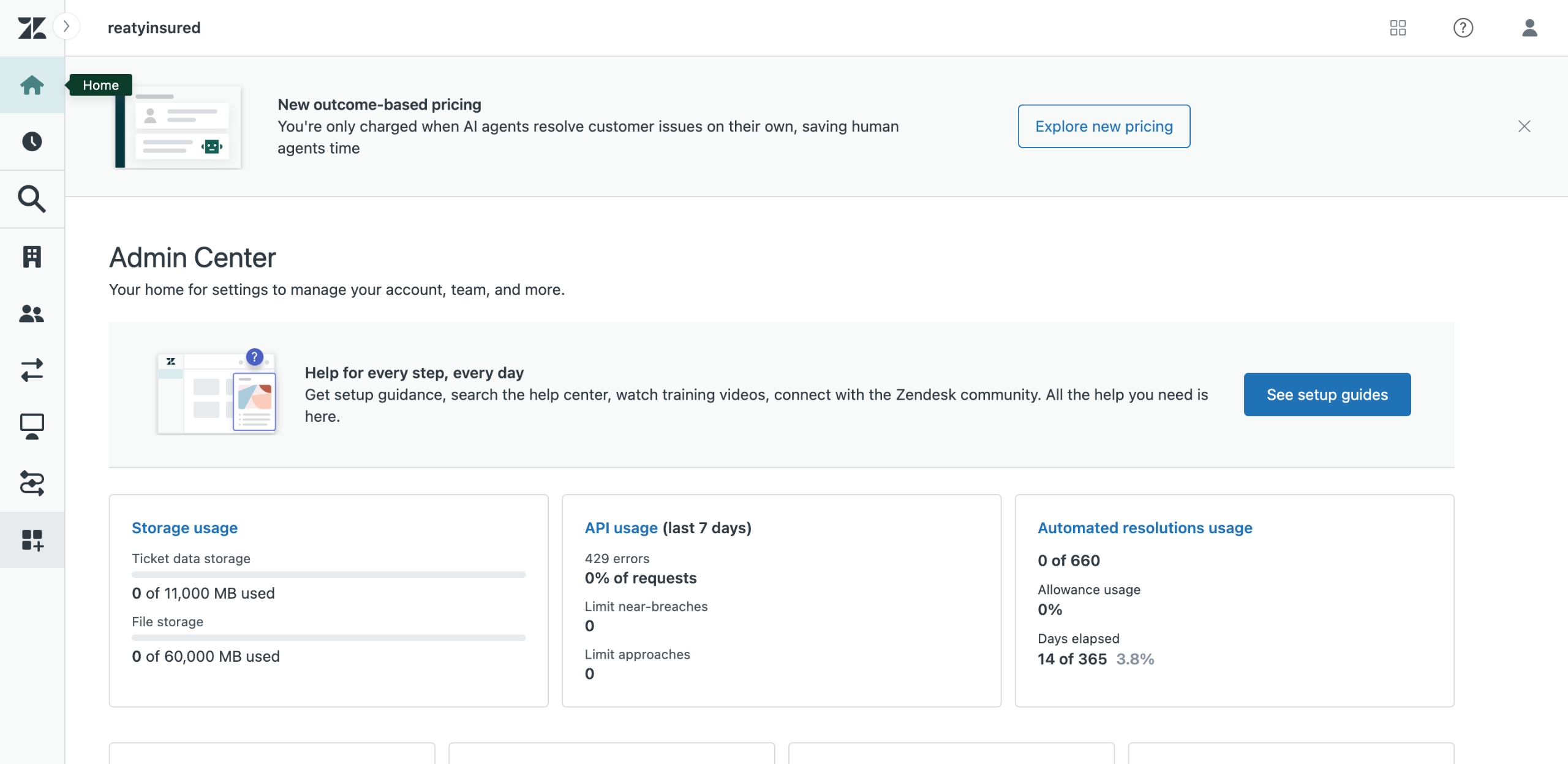Viewport: 1568px width, 764px height.
Task: Open the user profile menu
Action: tap(1529, 28)
